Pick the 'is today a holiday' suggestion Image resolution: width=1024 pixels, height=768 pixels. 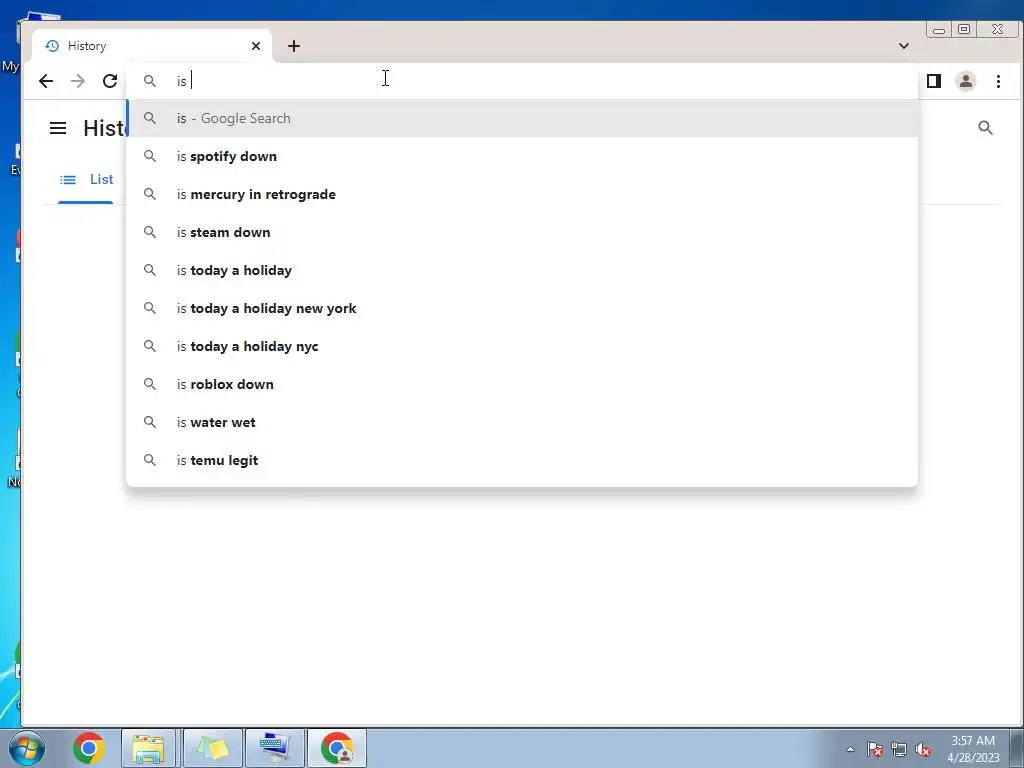point(522,270)
